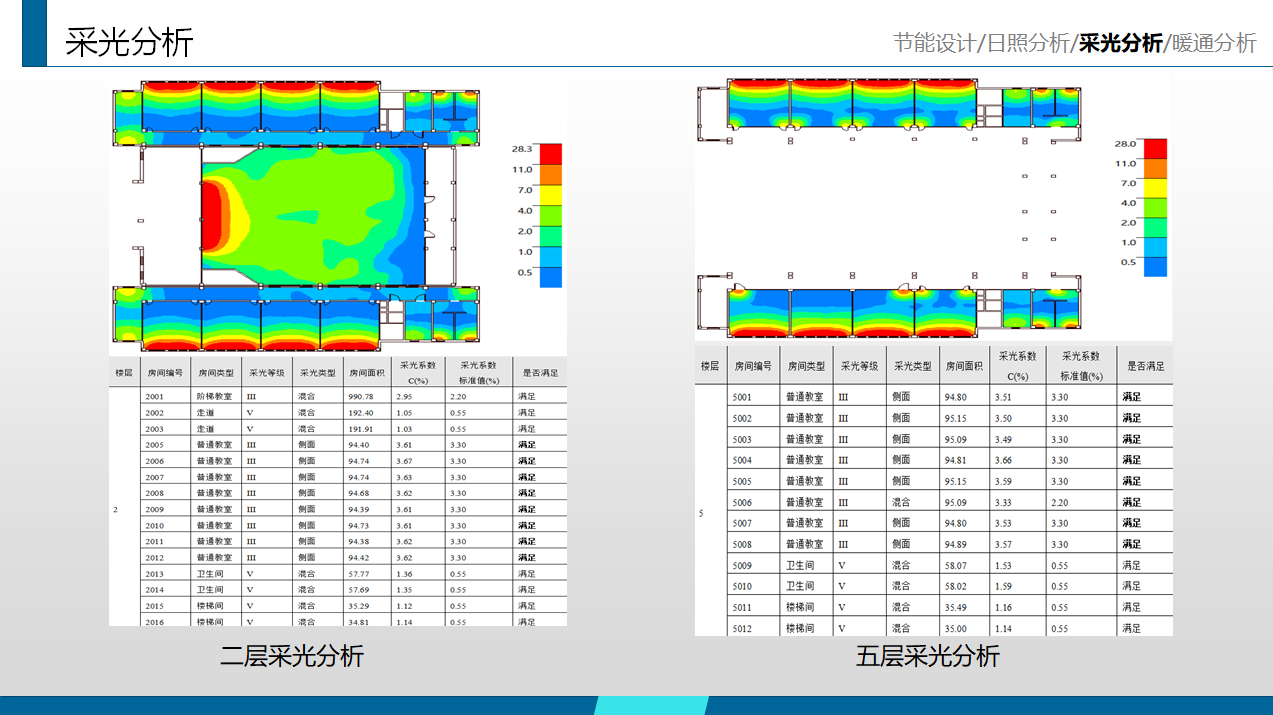Click the 二层采光分析 caption

(x=292, y=656)
